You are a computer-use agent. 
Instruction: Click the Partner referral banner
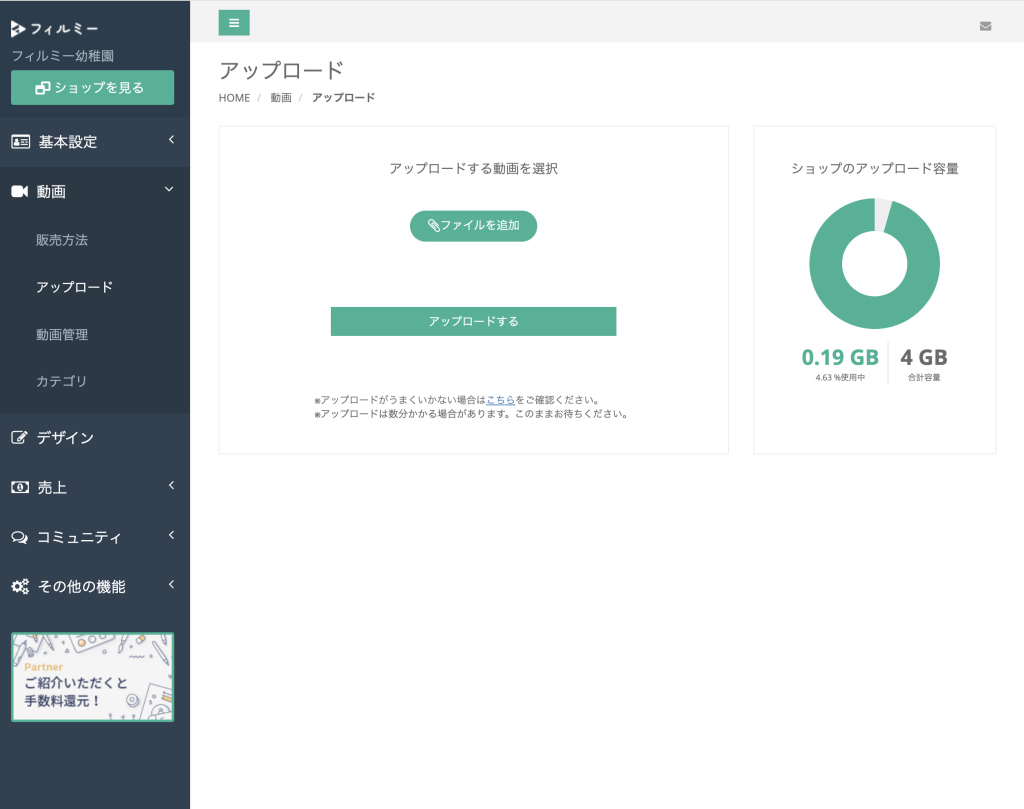[x=92, y=677]
